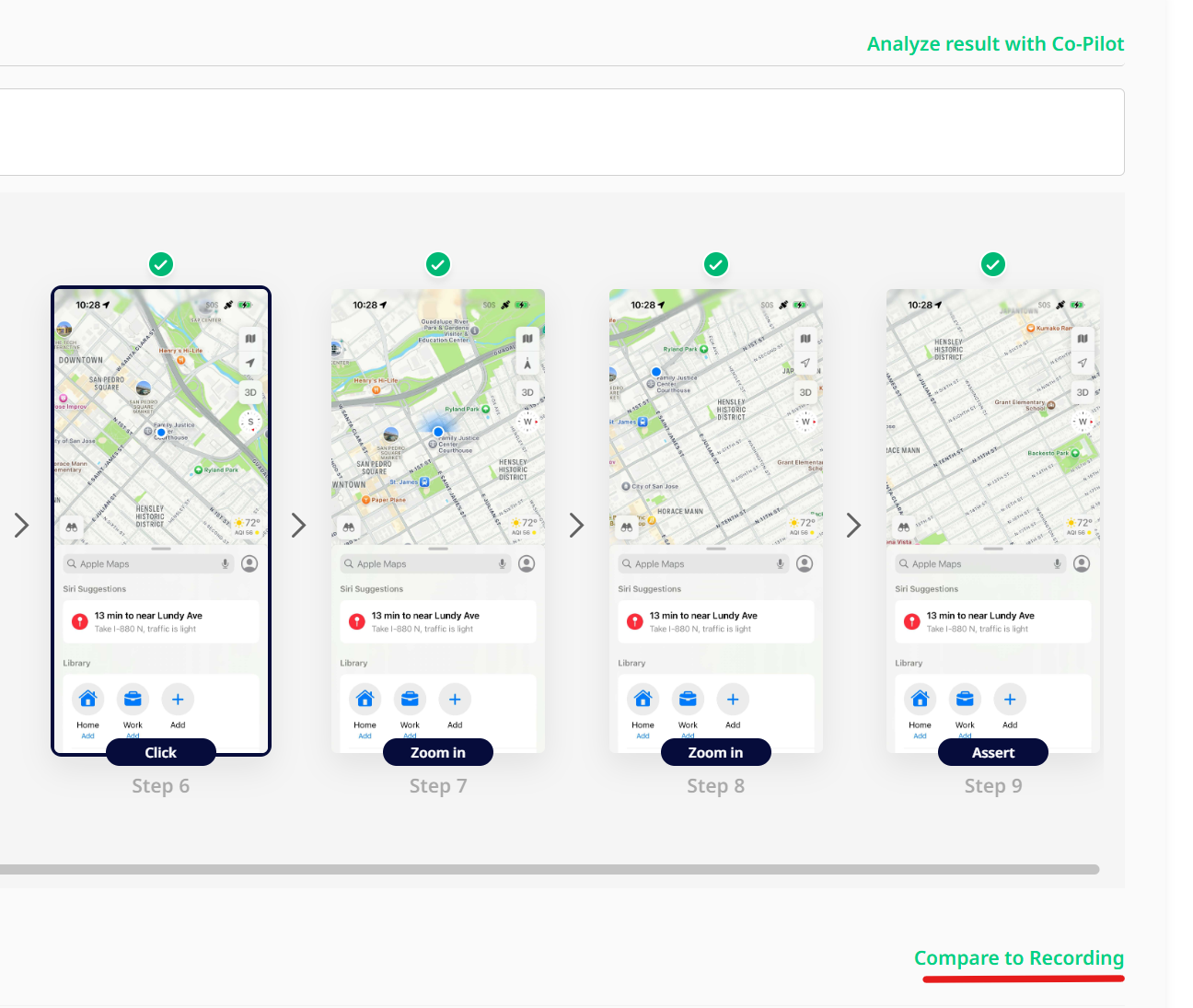Click the chevron between Step 8 and Step 9
The image size is (1193, 1008).
tap(853, 525)
